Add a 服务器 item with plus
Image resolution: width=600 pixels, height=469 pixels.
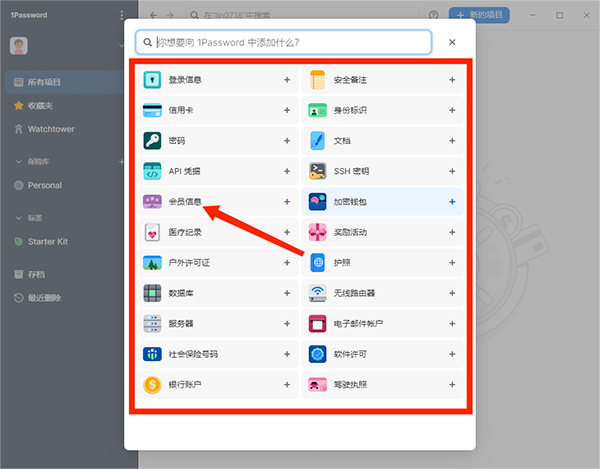point(287,324)
